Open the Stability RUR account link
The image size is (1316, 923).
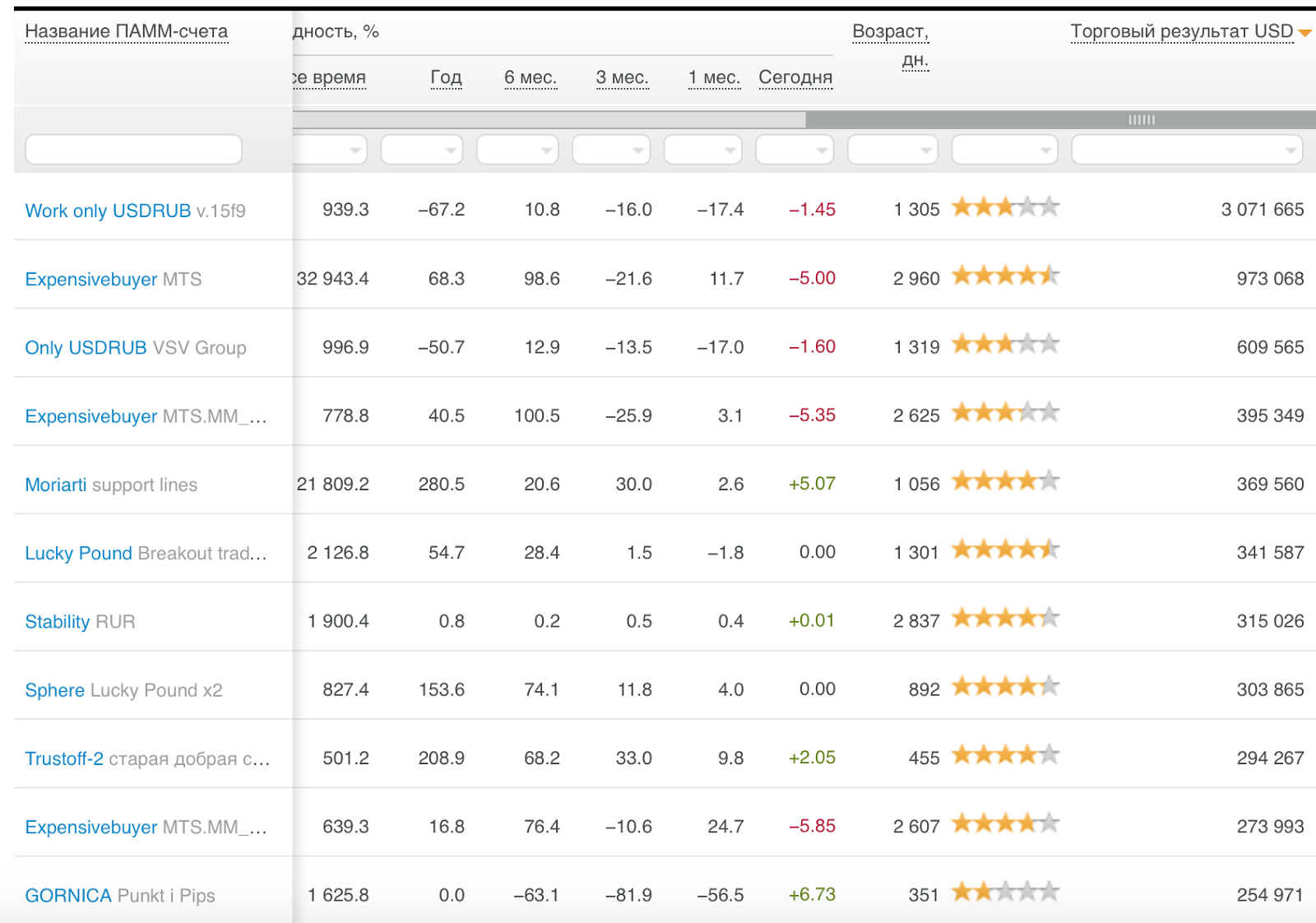click(x=80, y=622)
